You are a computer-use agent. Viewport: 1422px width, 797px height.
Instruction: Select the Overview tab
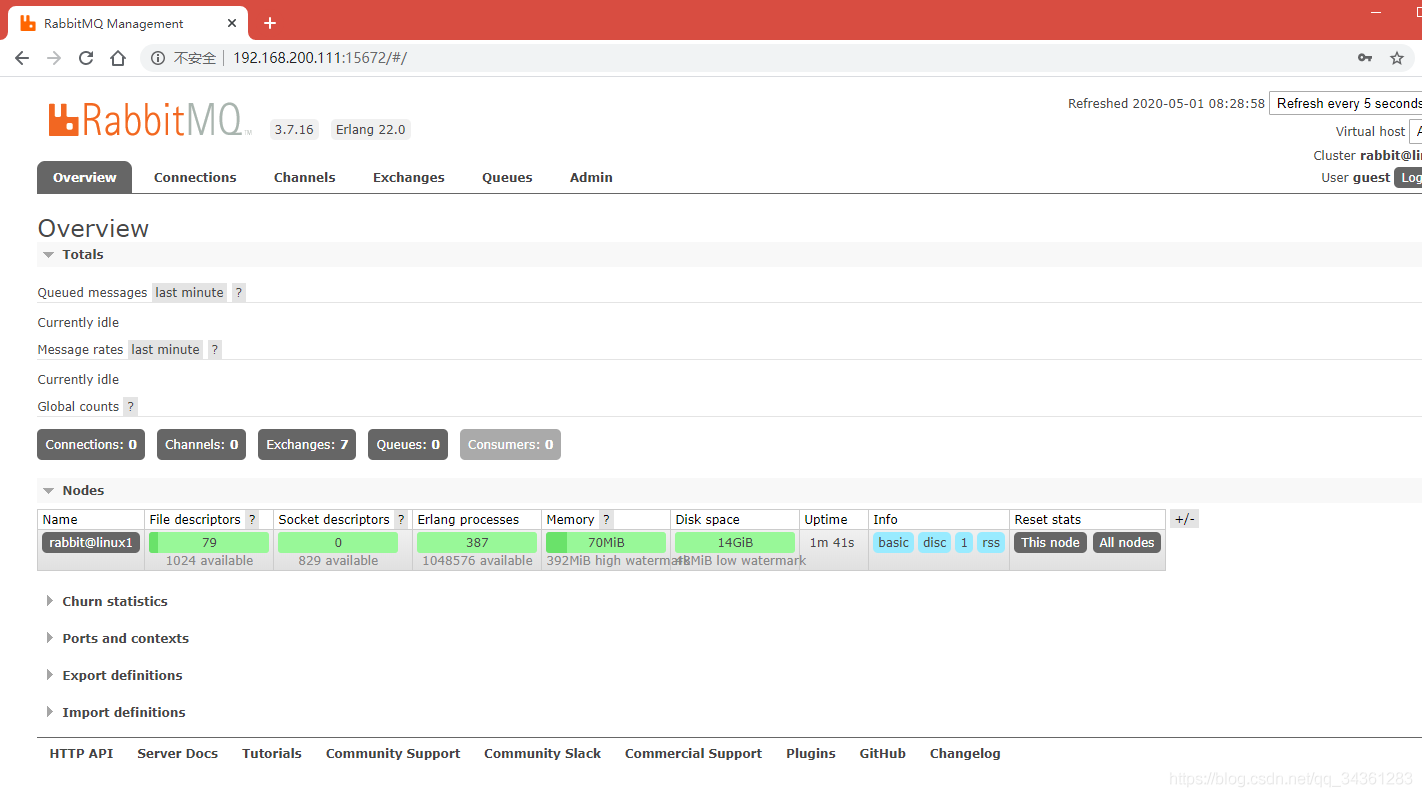tap(85, 178)
